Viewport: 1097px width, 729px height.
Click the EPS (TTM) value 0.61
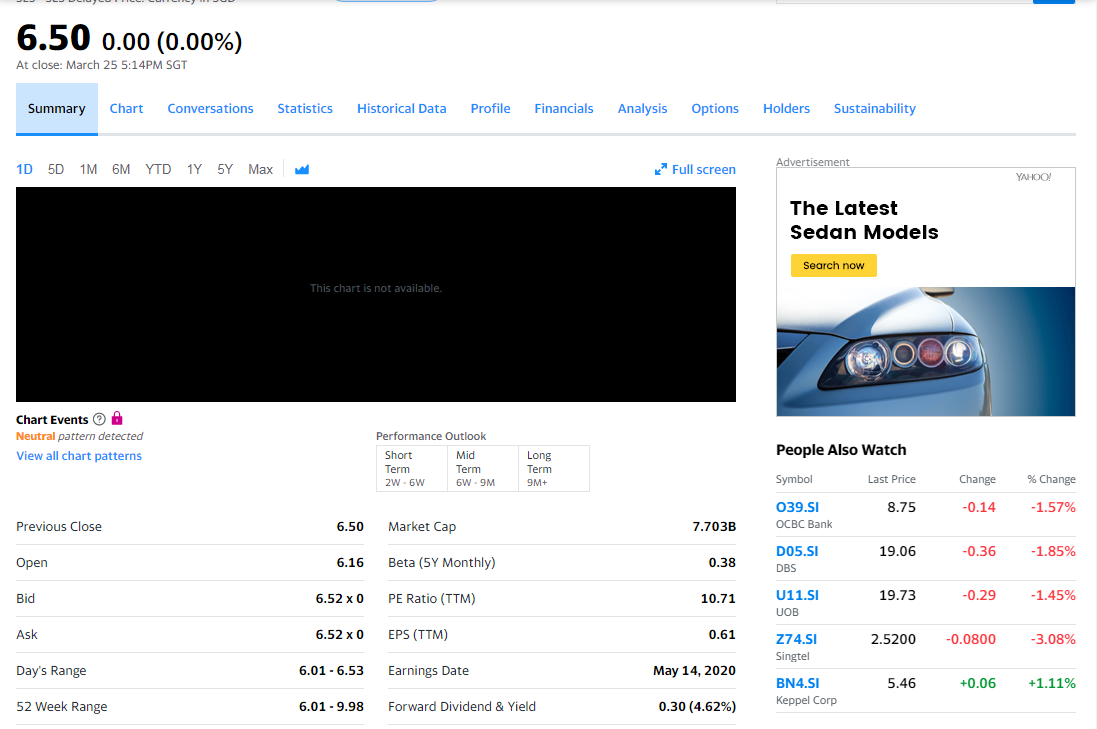(722, 635)
